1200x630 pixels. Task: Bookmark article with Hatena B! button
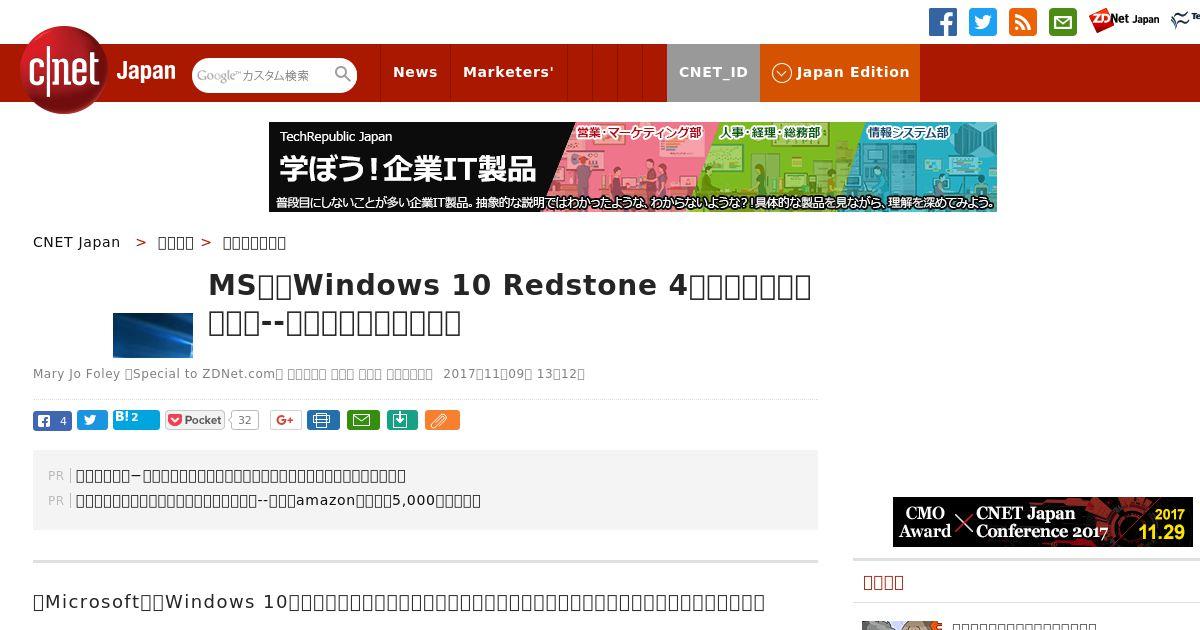tap(136, 419)
